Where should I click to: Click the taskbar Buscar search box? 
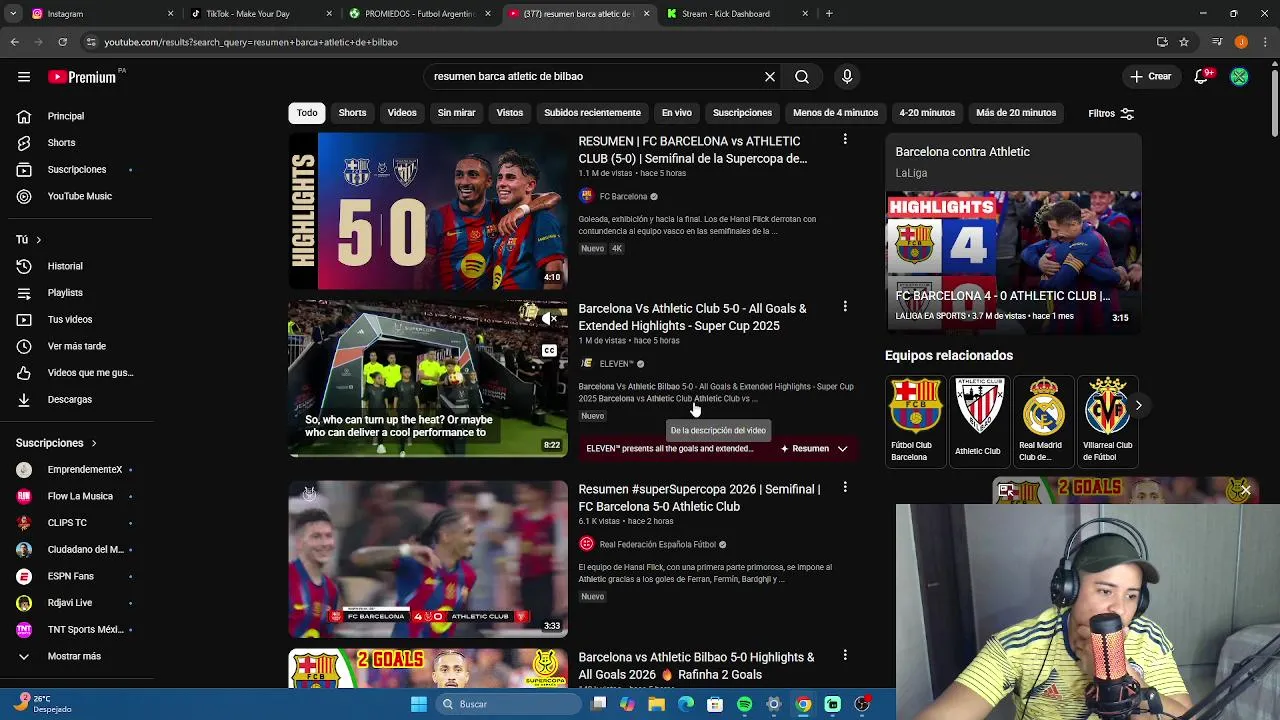point(509,704)
